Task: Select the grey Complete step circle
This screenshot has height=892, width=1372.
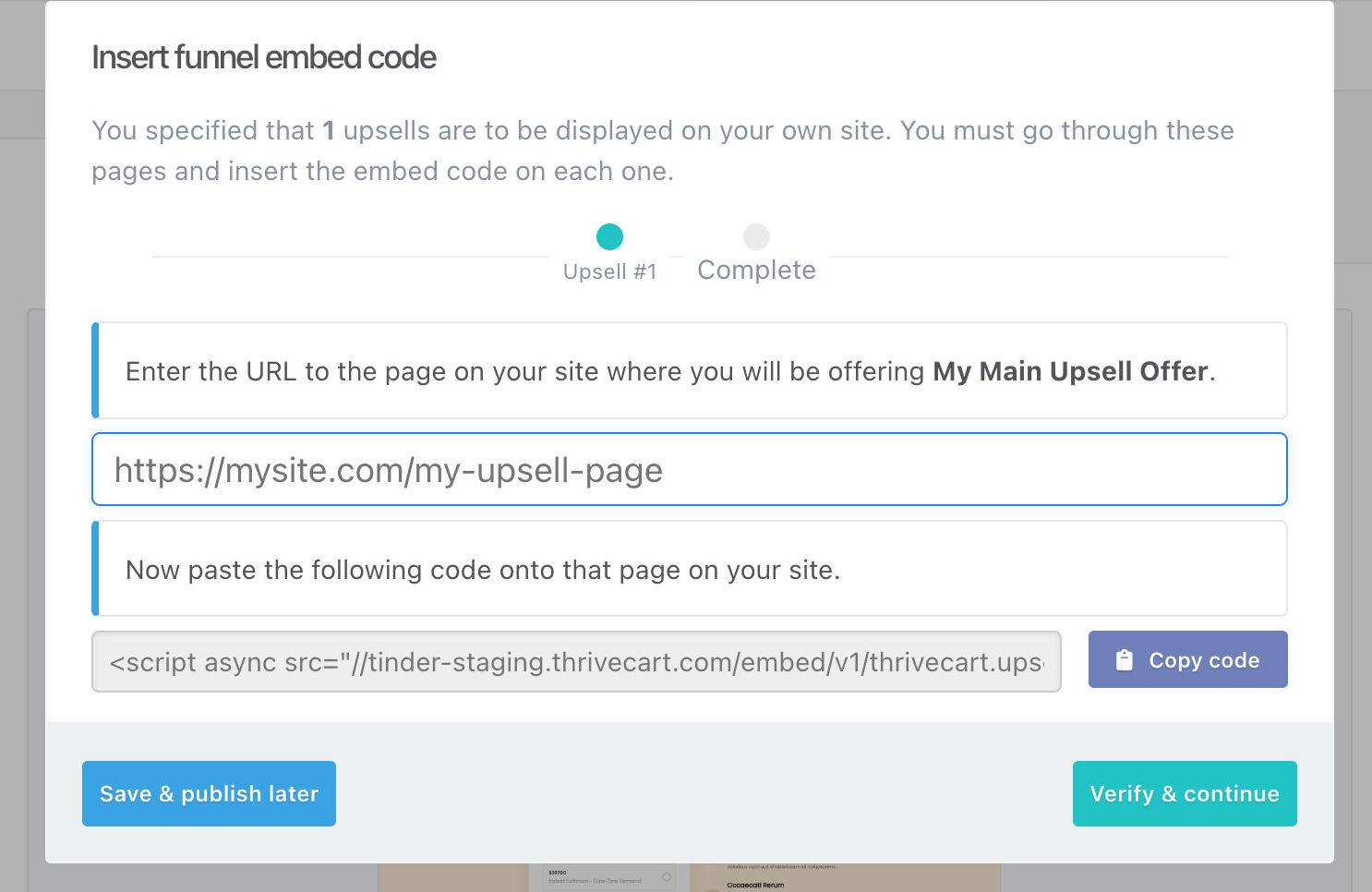Action: 756,237
